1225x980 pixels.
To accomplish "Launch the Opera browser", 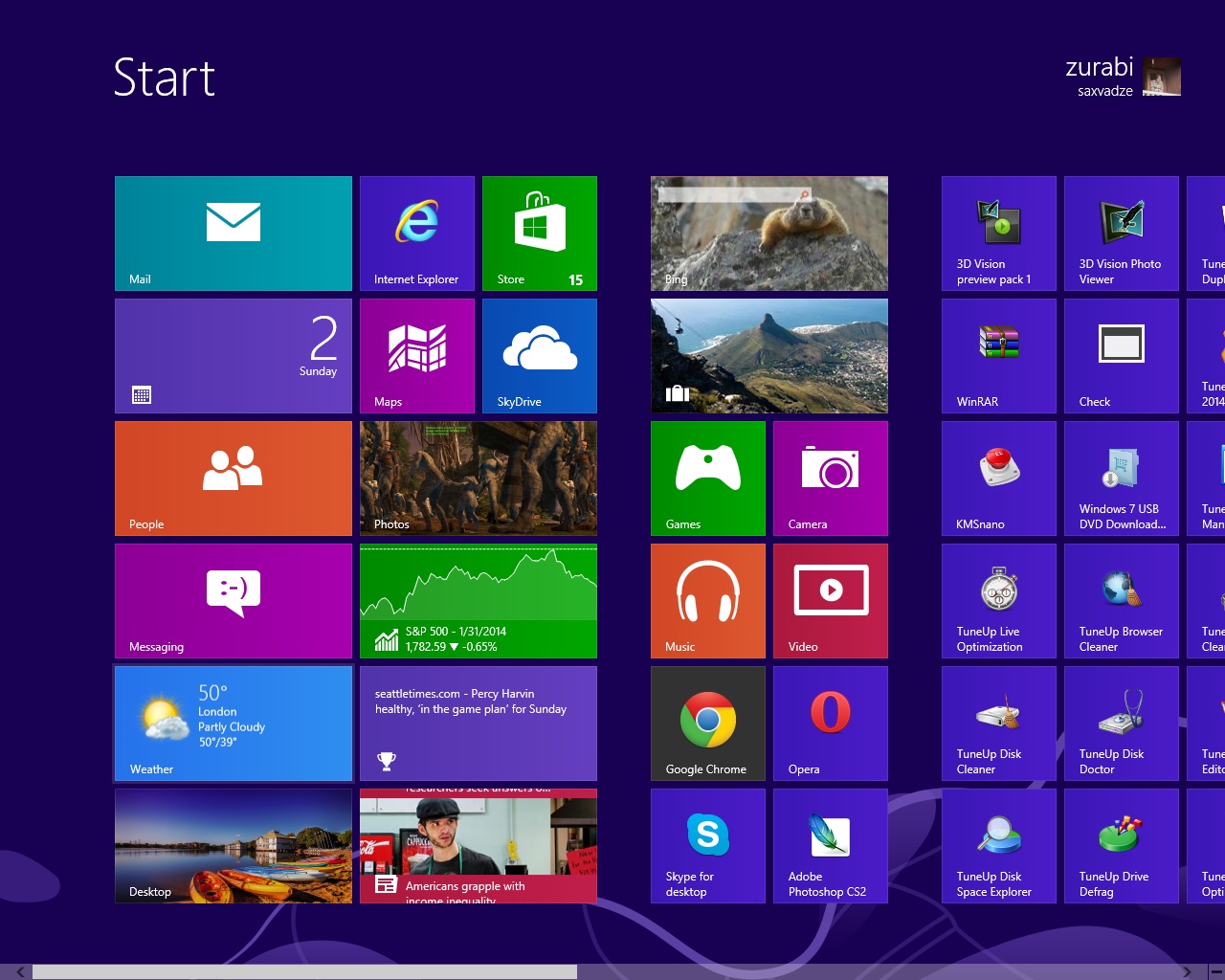I will tap(831, 724).
